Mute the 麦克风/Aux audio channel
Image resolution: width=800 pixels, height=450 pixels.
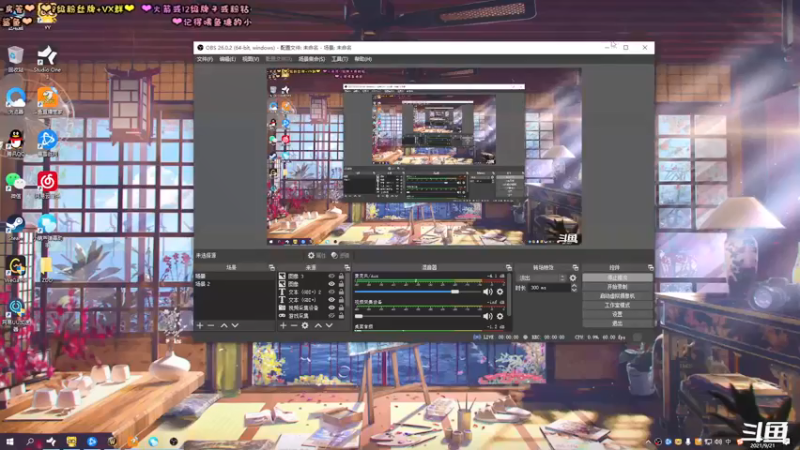(x=488, y=292)
